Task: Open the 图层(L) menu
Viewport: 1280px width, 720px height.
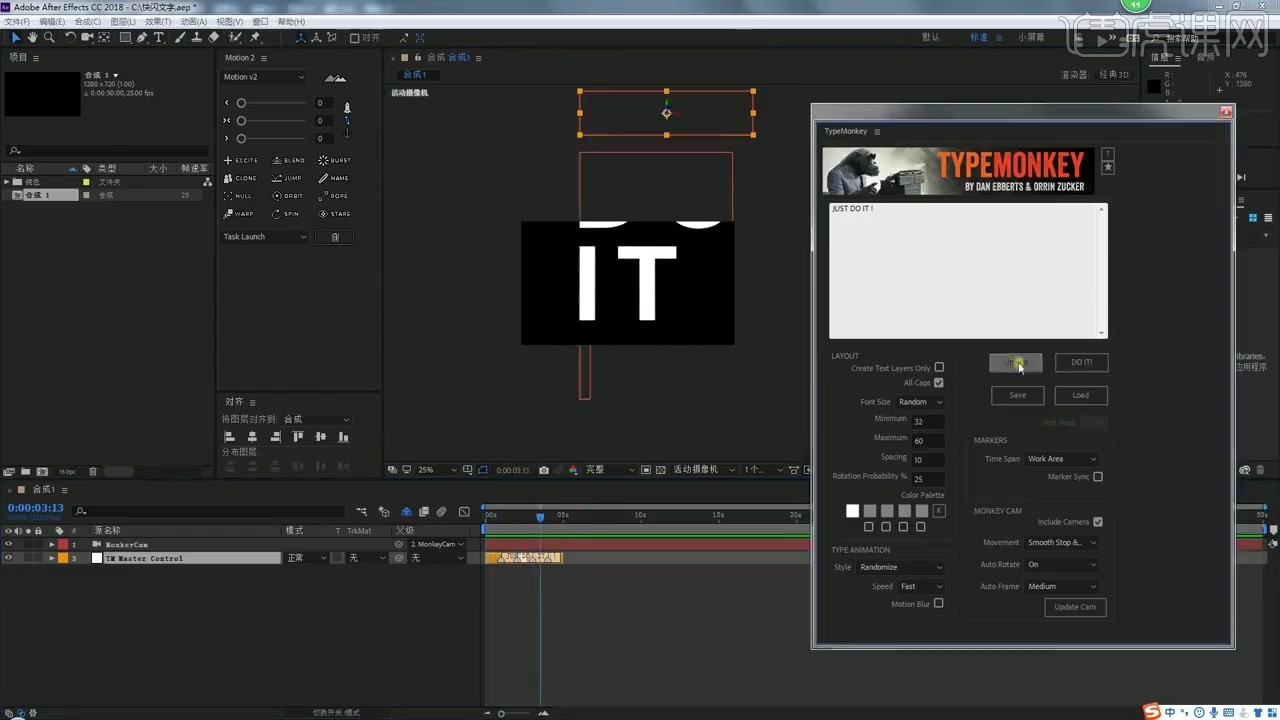Action: point(123,21)
